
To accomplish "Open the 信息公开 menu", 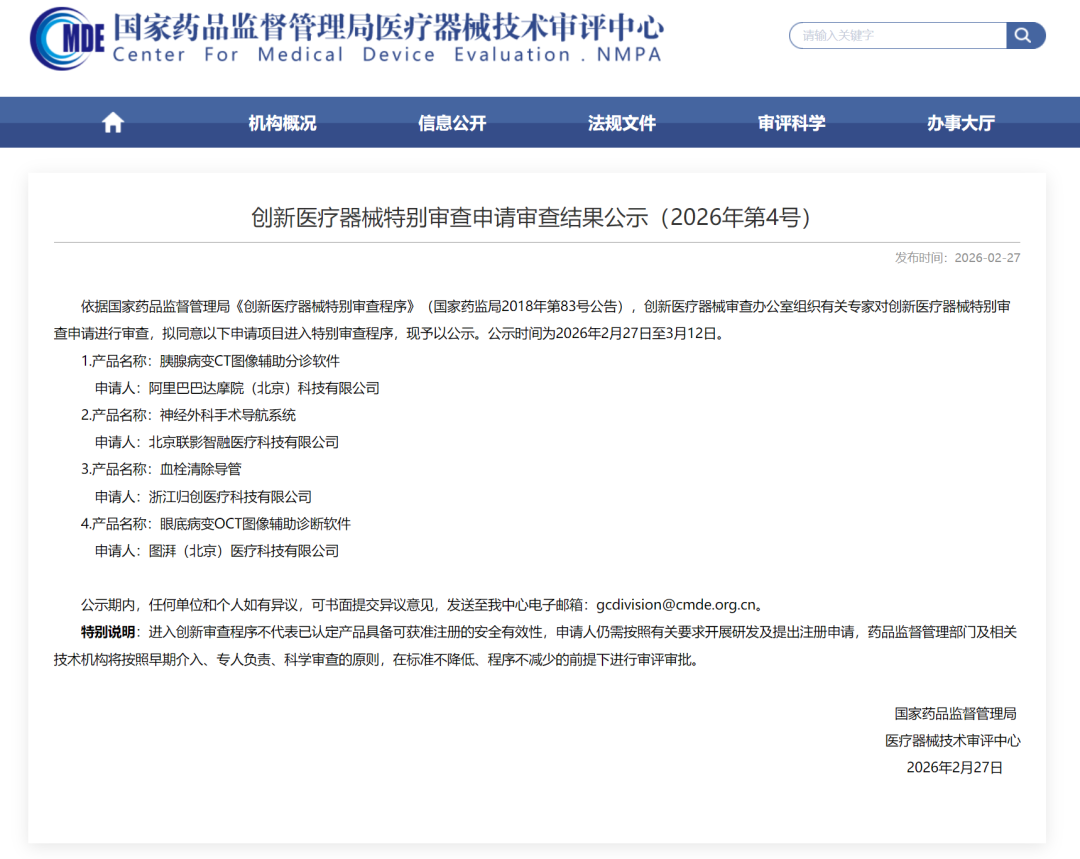I will [x=452, y=123].
